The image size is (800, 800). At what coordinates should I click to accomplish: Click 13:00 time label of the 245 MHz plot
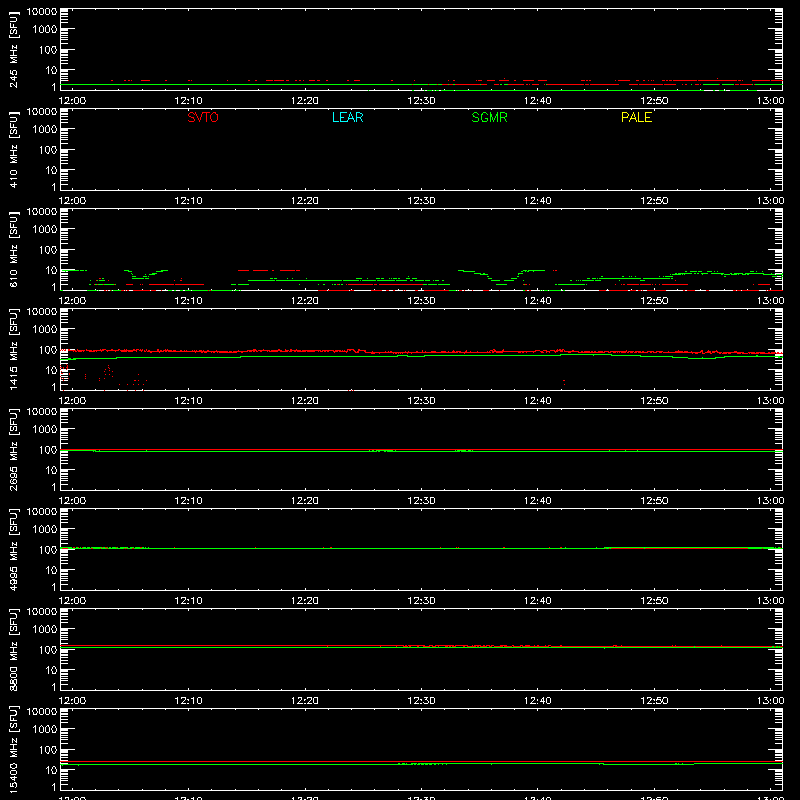770,101
